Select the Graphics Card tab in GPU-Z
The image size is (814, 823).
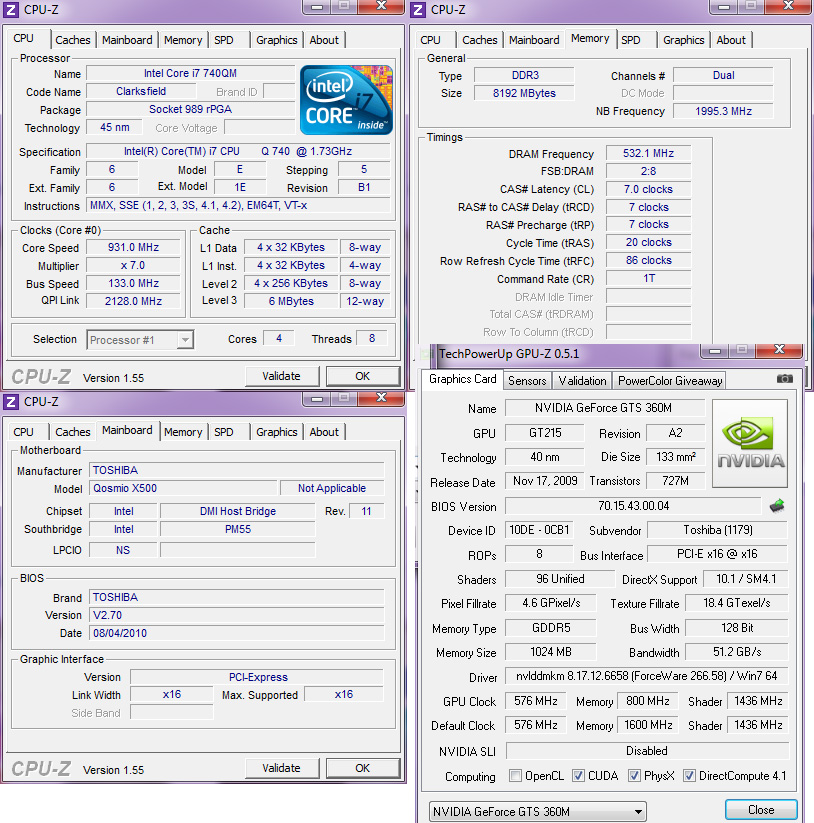coord(462,379)
